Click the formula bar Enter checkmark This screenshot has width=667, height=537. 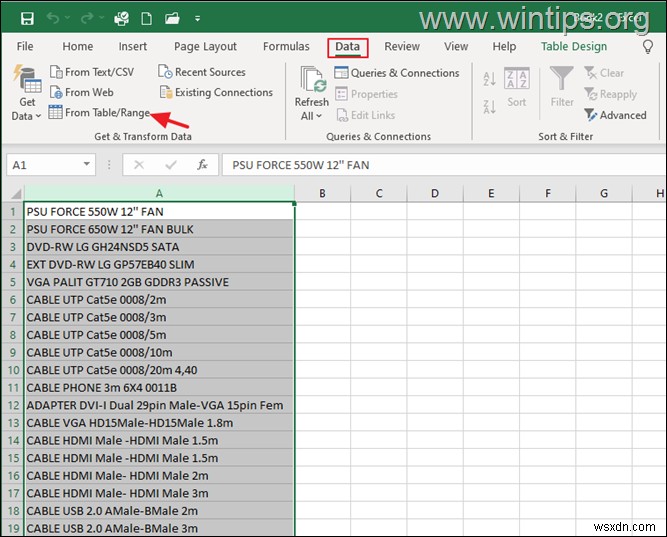coord(171,165)
